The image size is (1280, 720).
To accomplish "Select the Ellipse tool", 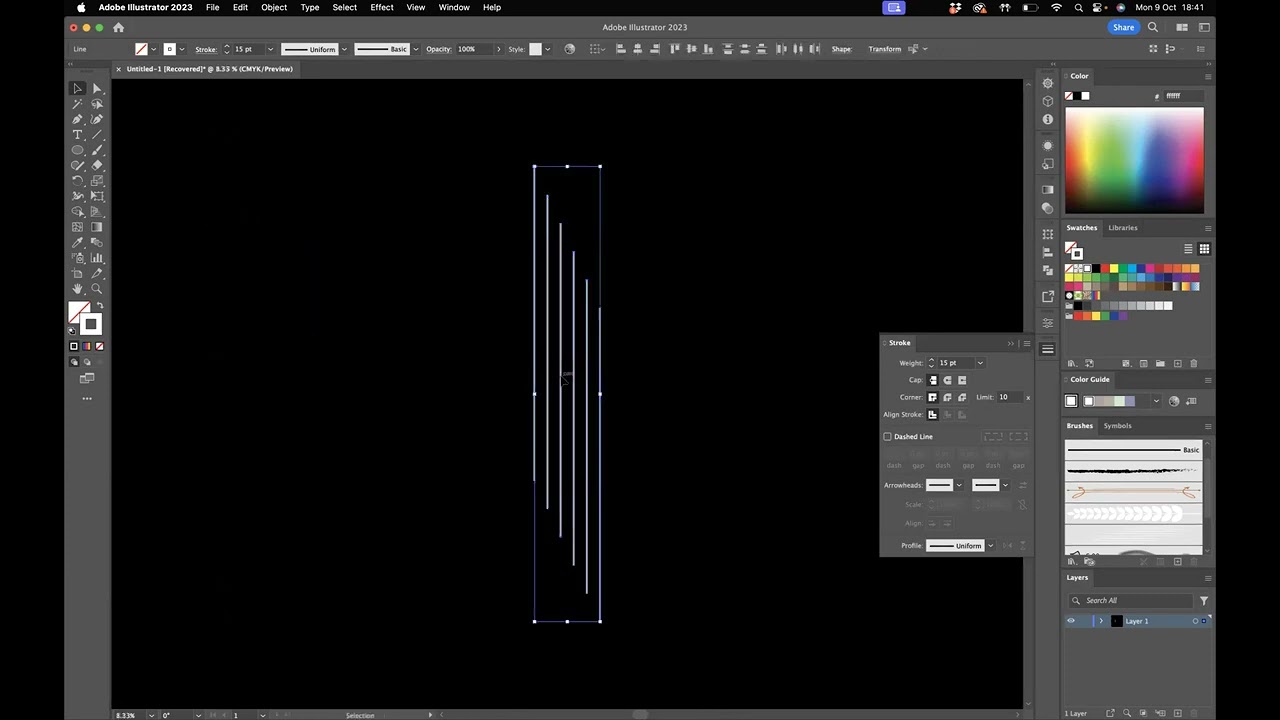I will click(77, 150).
